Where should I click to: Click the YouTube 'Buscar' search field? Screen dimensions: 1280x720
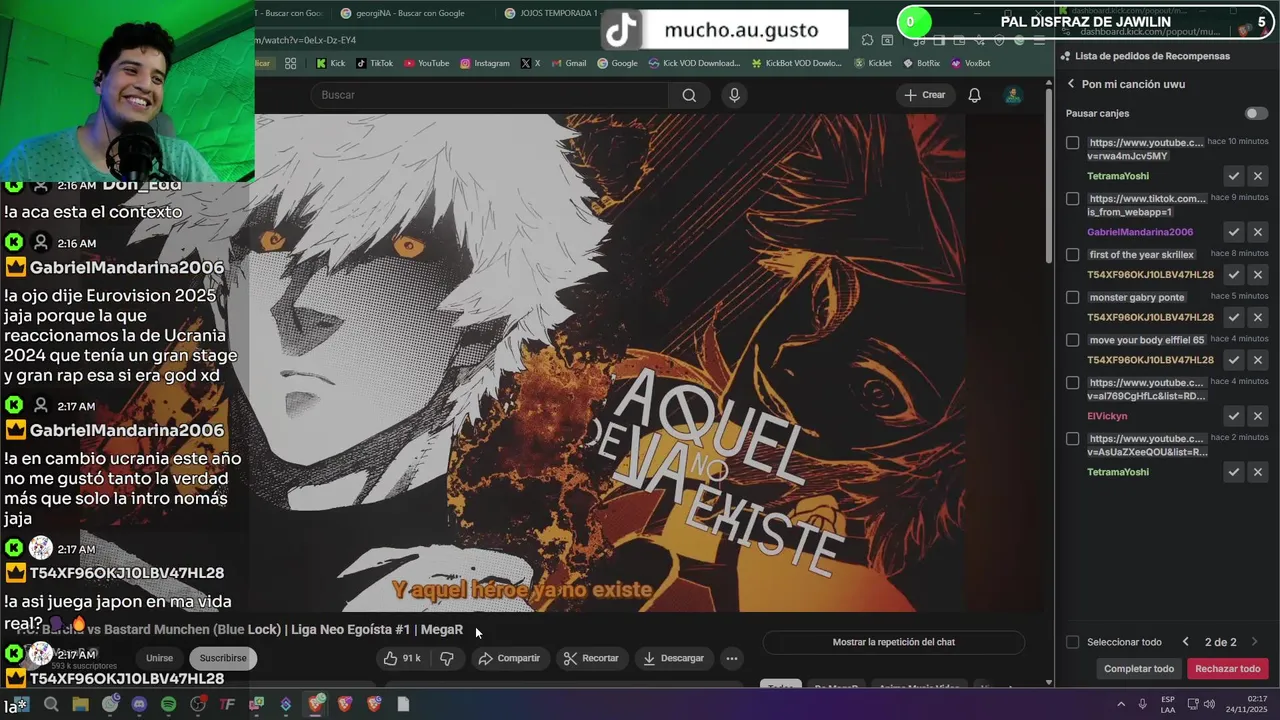490,95
